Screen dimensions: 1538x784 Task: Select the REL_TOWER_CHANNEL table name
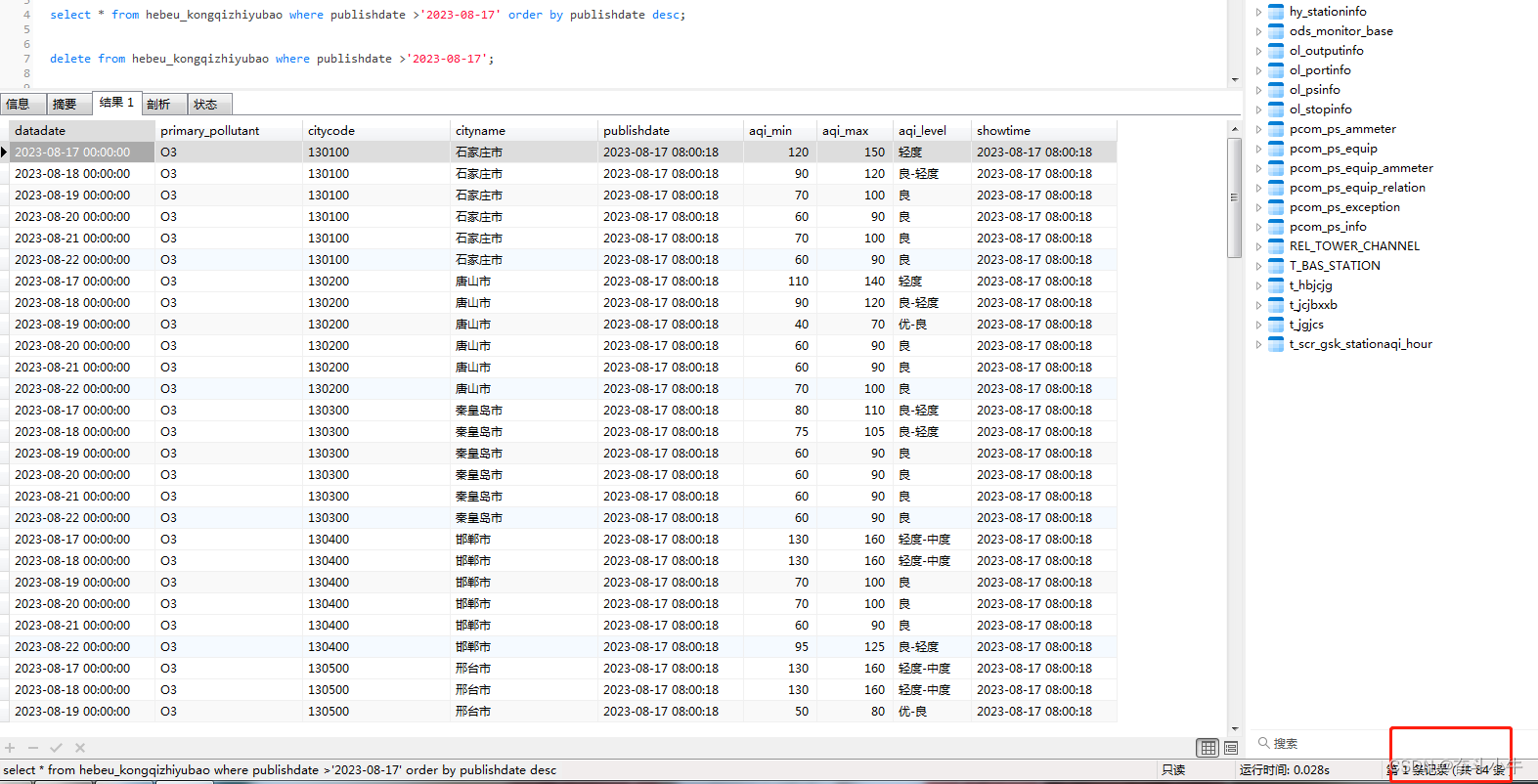tap(1354, 246)
